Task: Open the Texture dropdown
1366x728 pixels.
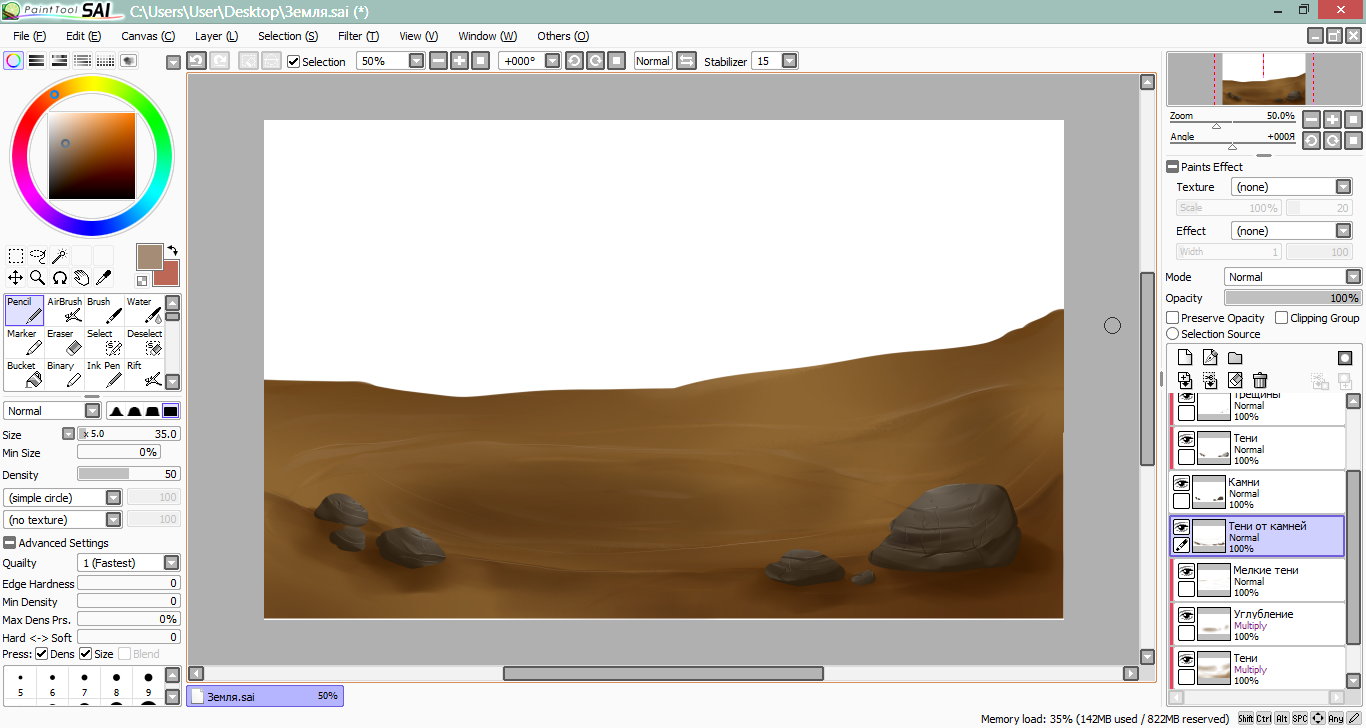Action: click(1344, 187)
